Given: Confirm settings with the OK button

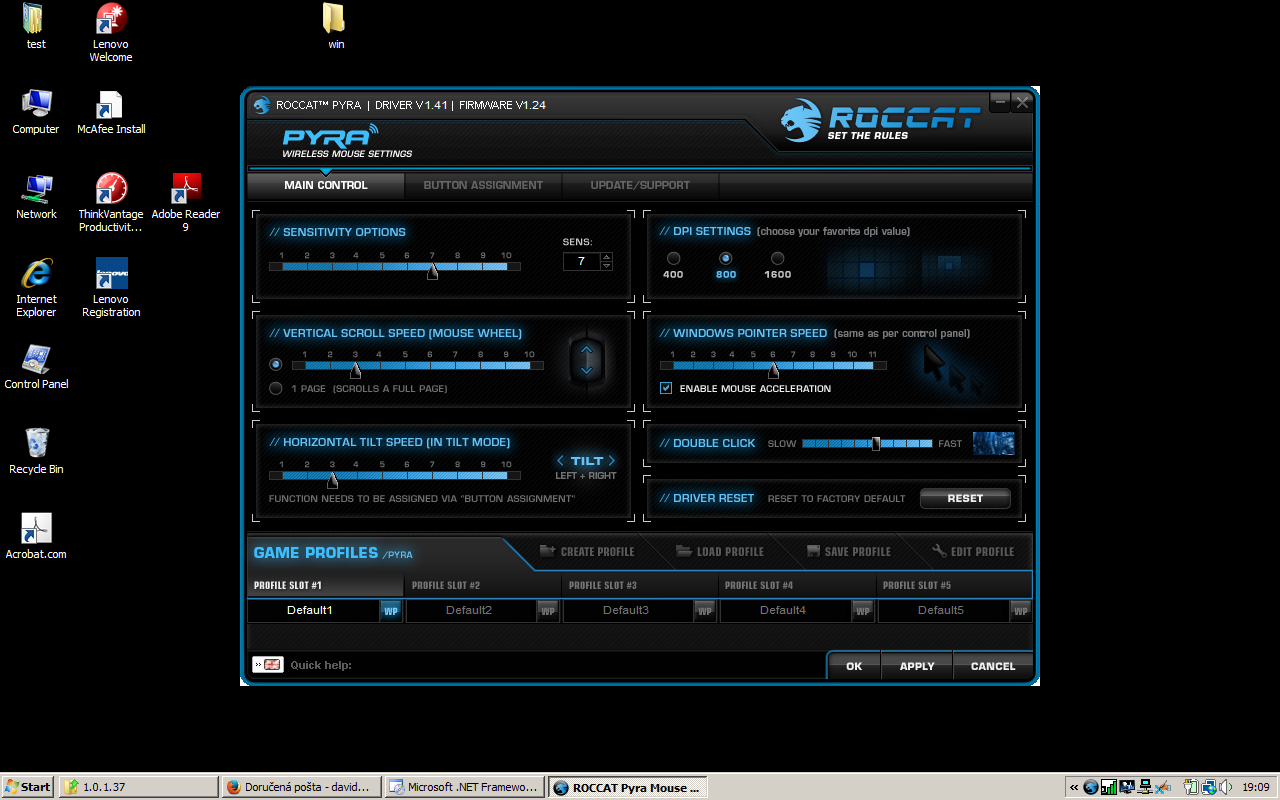Looking at the screenshot, I should (854, 666).
